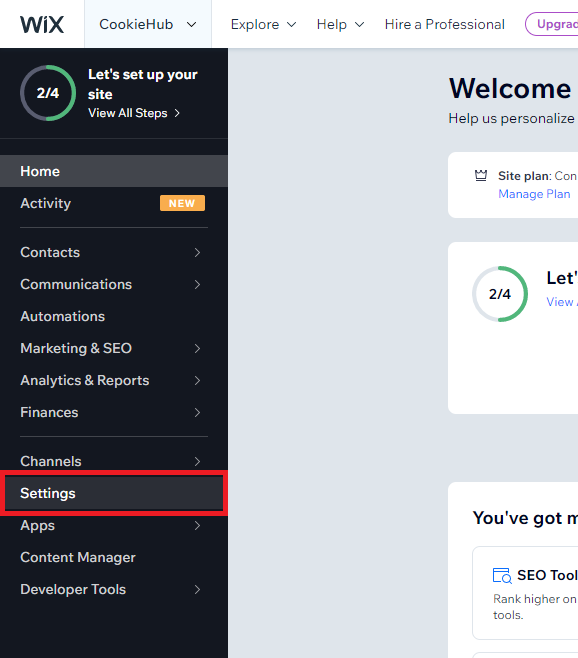Click Hire a Professional
The width and height of the screenshot is (578, 658).
(445, 24)
